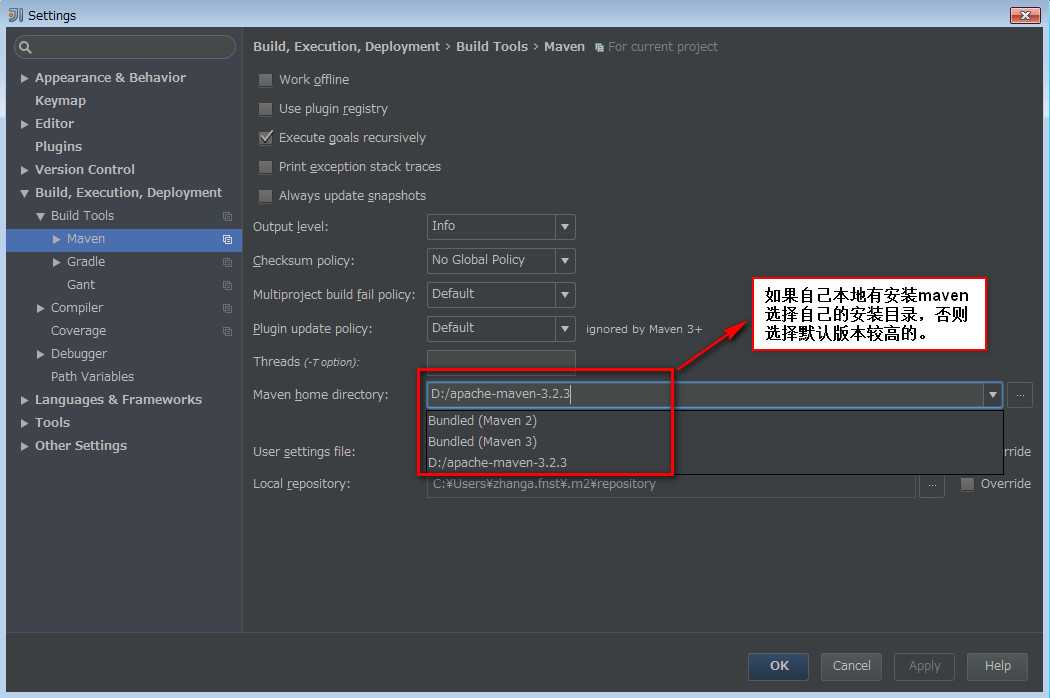Expand Other Settings tree node

[24, 446]
